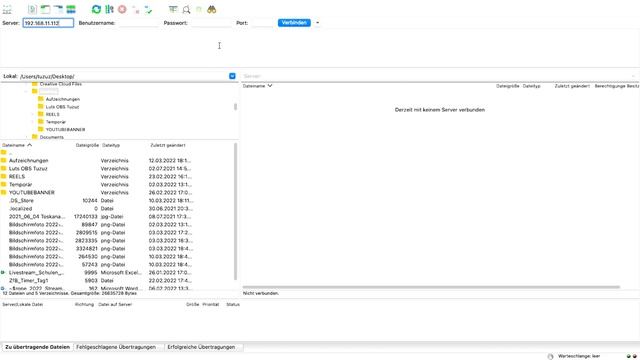
Task: Click the binoculars file search icon
Action: [x=211, y=9]
